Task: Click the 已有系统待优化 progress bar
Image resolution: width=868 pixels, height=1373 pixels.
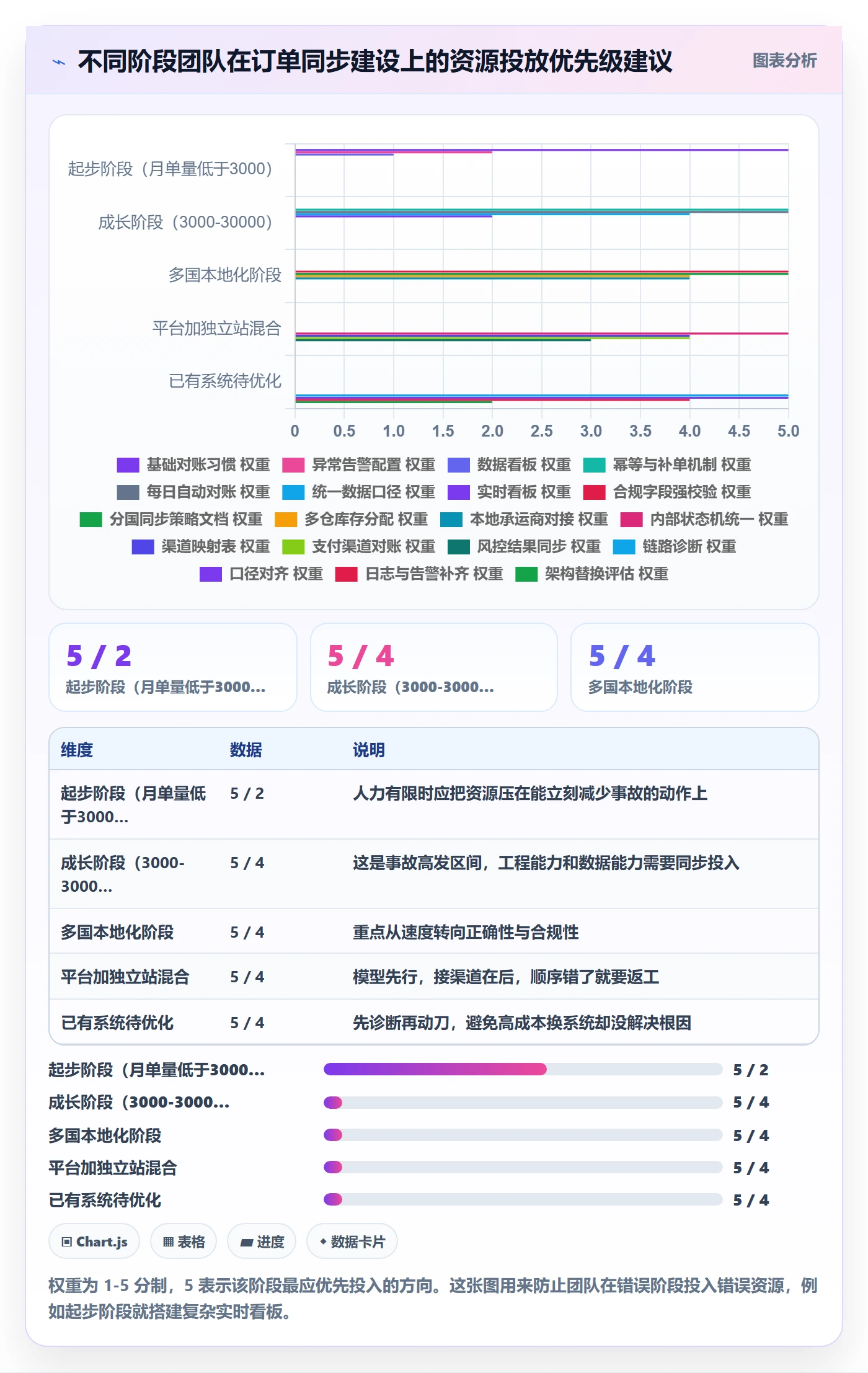Action: [523, 1199]
